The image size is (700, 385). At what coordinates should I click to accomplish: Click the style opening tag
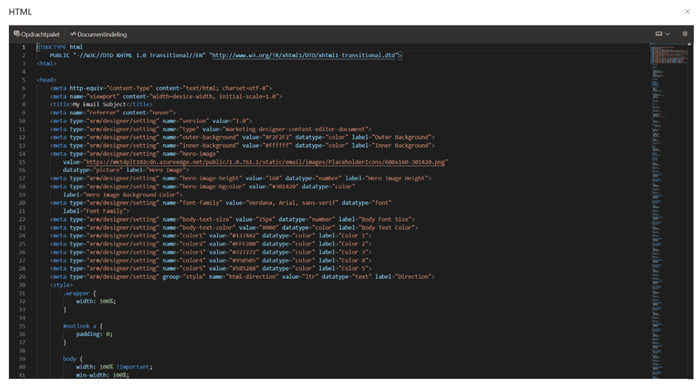[x=61, y=285]
